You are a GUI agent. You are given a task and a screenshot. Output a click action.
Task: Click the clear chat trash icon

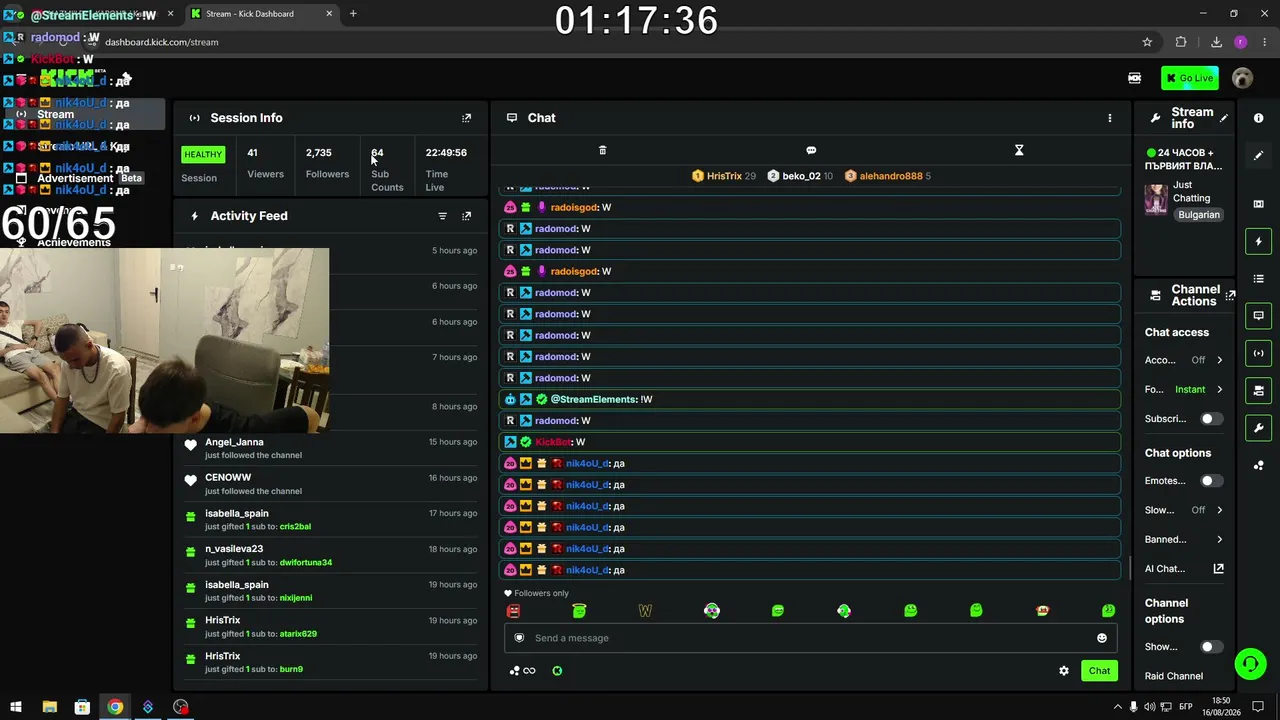(x=602, y=150)
